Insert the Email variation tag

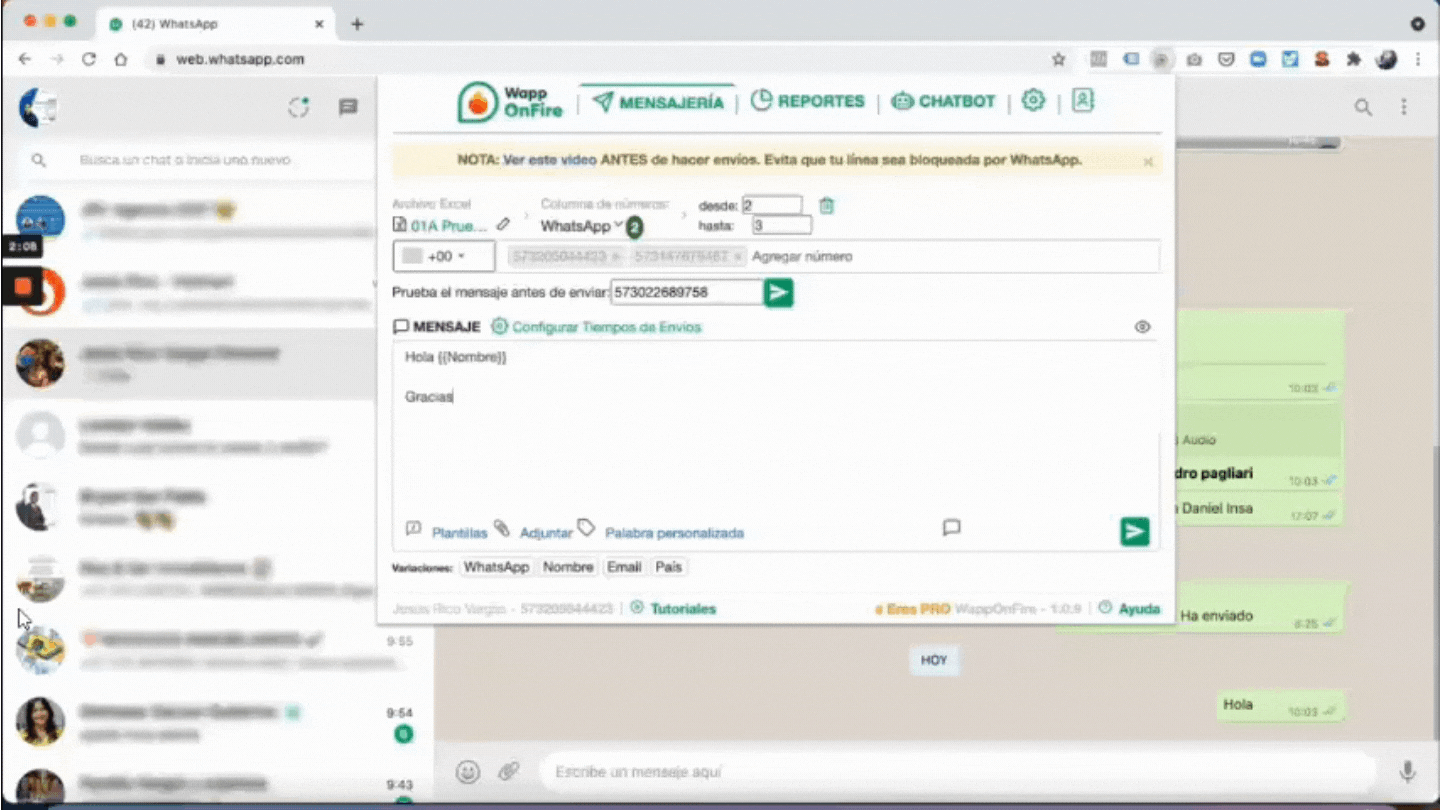(623, 567)
